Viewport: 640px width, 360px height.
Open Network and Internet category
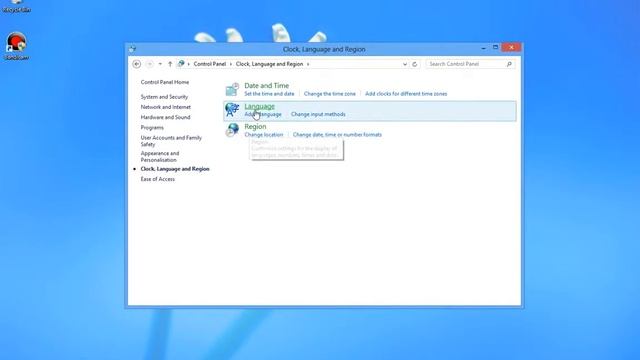(x=166, y=107)
